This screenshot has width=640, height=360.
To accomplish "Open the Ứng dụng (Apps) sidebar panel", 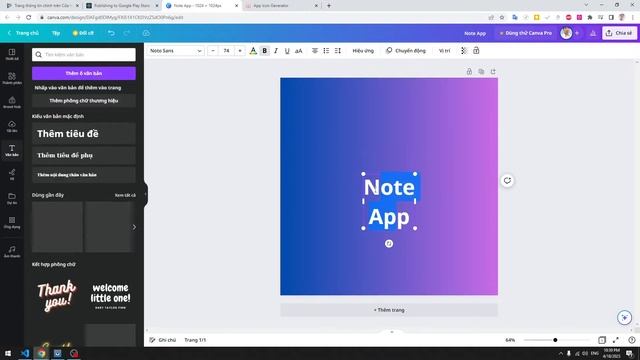I will pos(12,222).
